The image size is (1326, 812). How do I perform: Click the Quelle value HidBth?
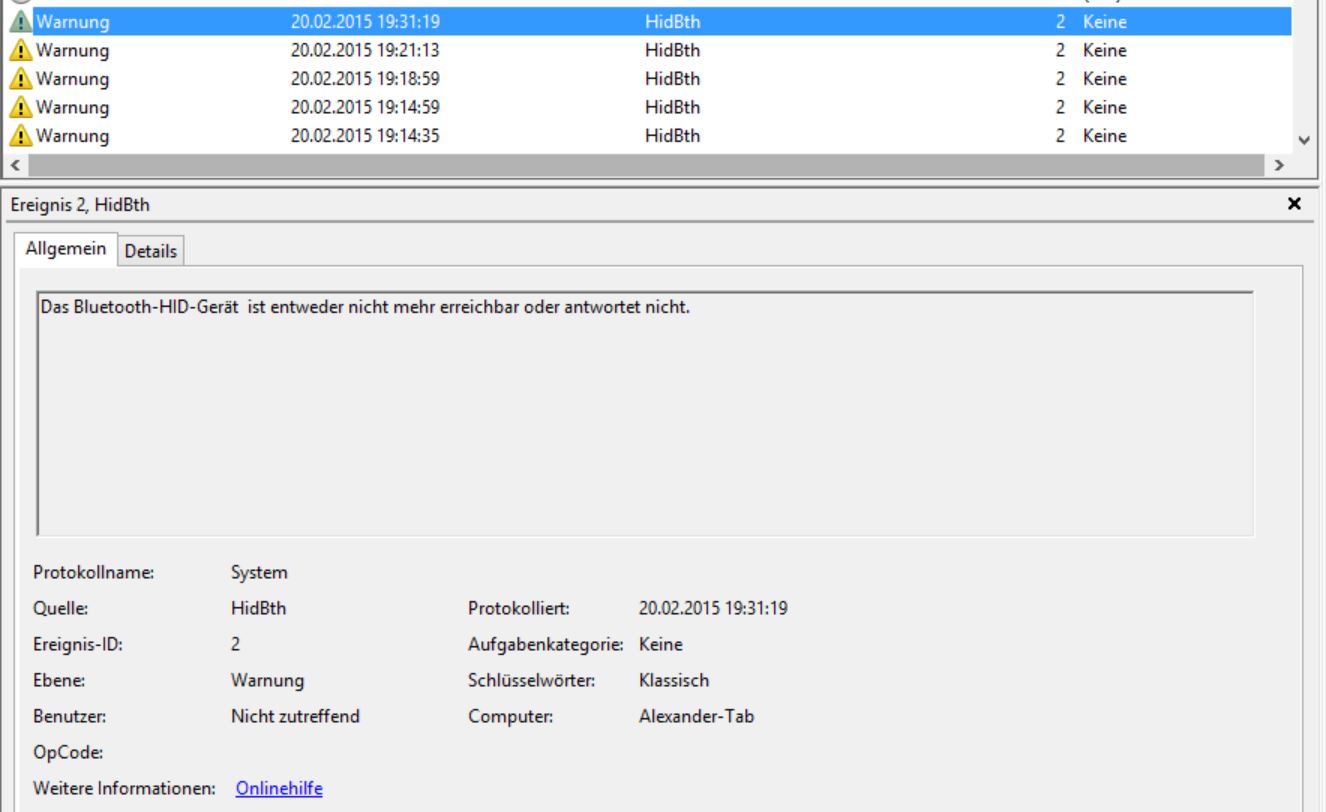pyautogui.click(x=258, y=608)
